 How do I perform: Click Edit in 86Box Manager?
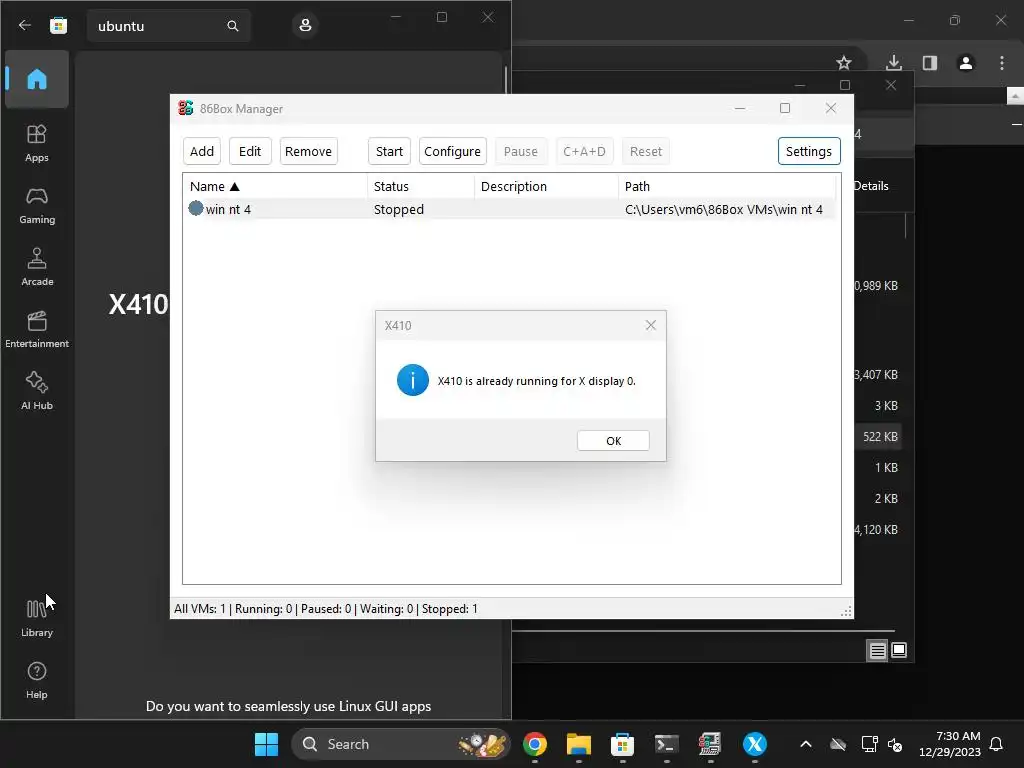tap(250, 151)
